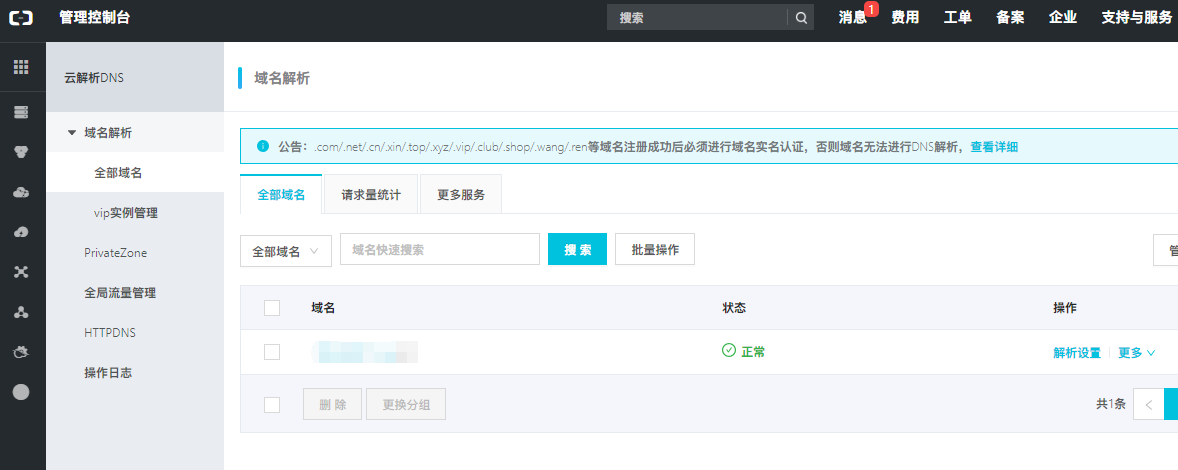The width and height of the screenshot is (1178, 470).
Task: Click the 操作 column header
Action: [x=1065, y=308]
